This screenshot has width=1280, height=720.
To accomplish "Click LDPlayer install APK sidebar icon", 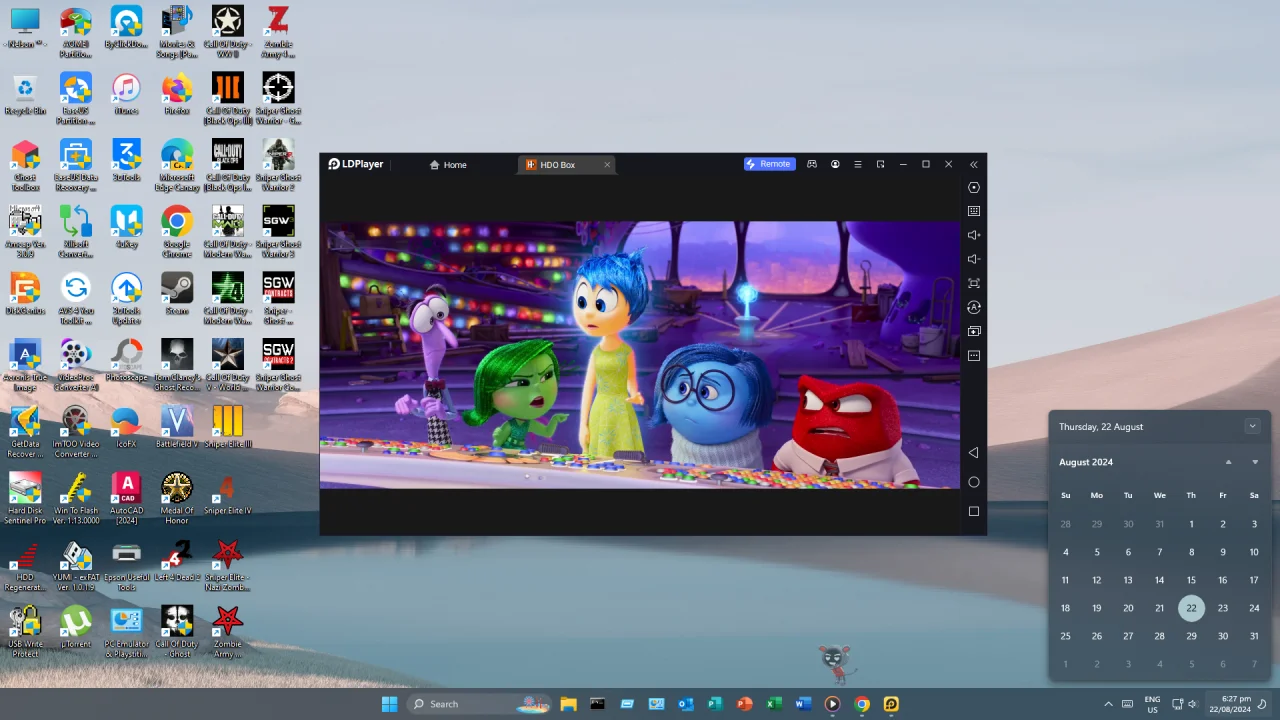I will pyautogui.click(x=974, y=331).
